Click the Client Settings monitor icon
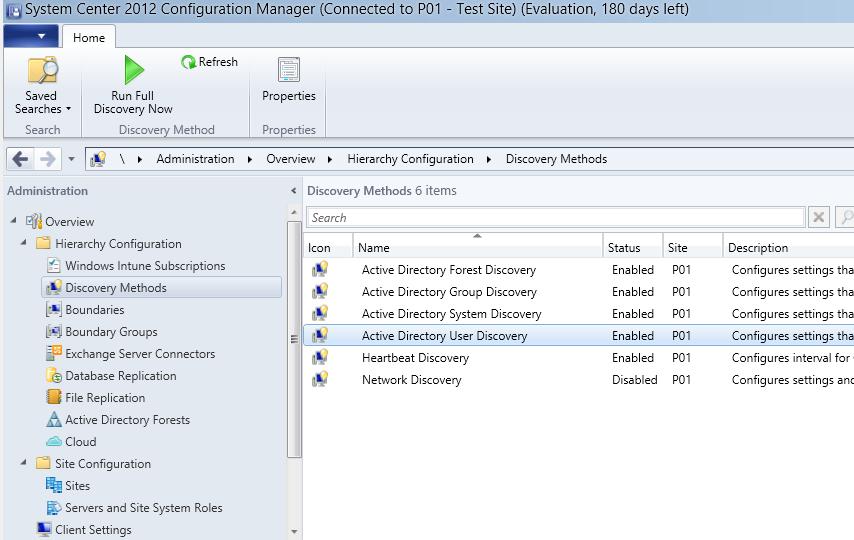Screen dimensions: 854x540 (x=44, y=529)
